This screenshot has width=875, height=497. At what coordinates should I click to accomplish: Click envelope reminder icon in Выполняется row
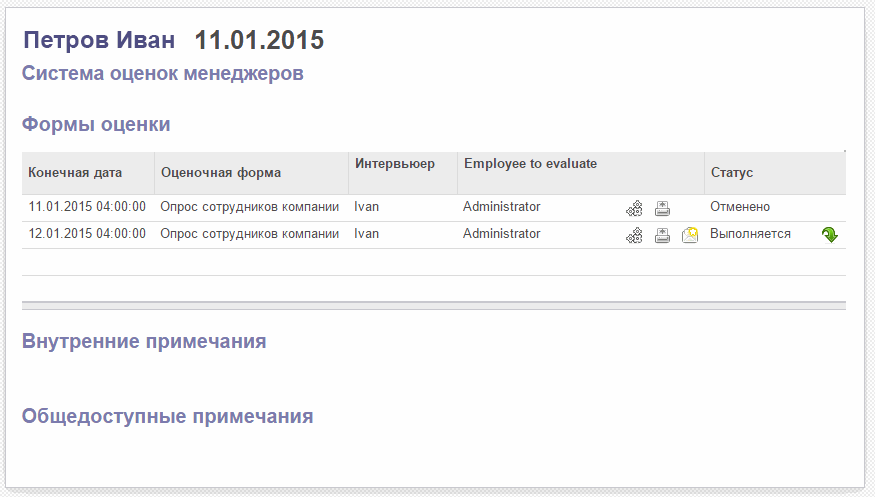pos(690,235)
